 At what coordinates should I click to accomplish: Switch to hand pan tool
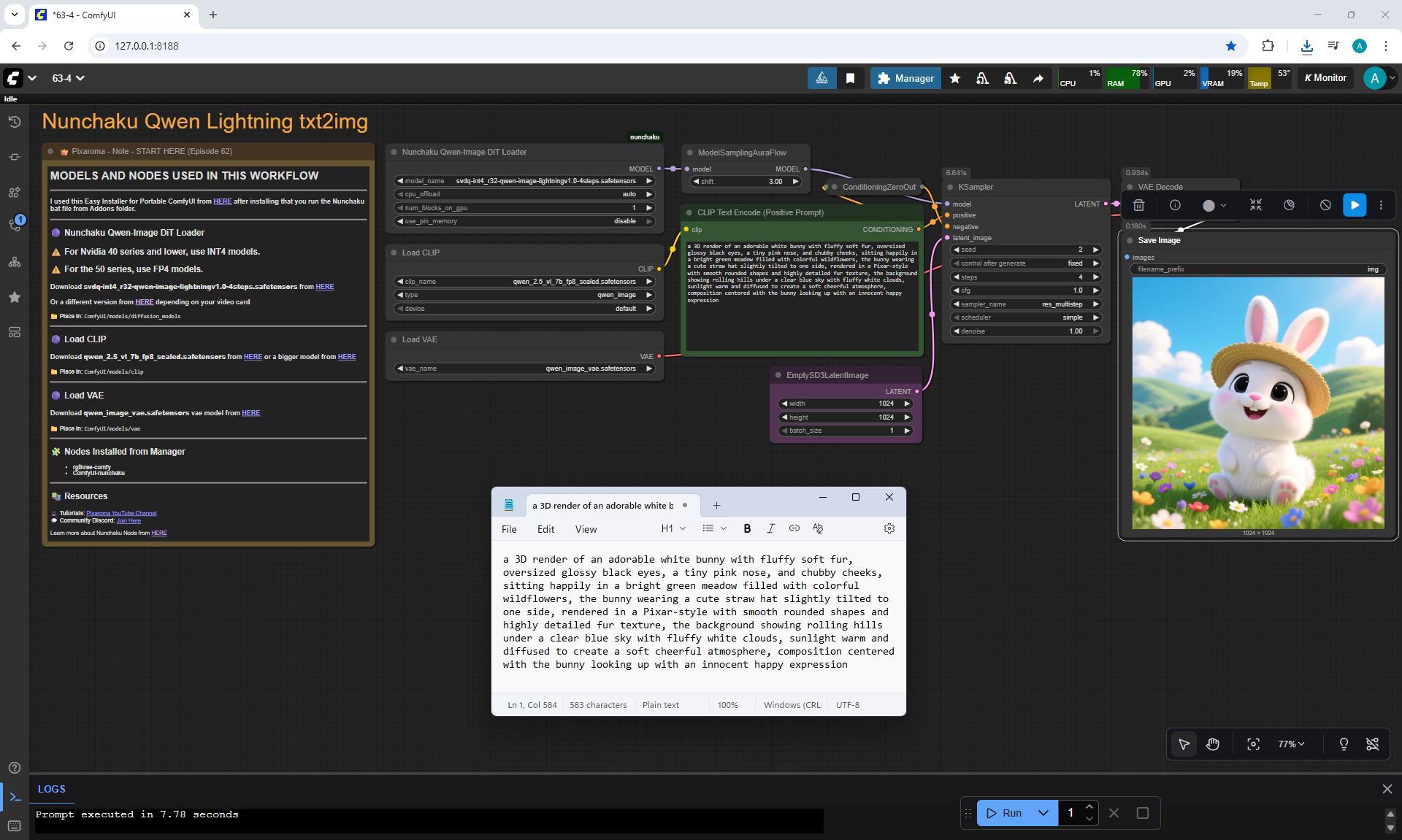click(x=1213, y=744)
